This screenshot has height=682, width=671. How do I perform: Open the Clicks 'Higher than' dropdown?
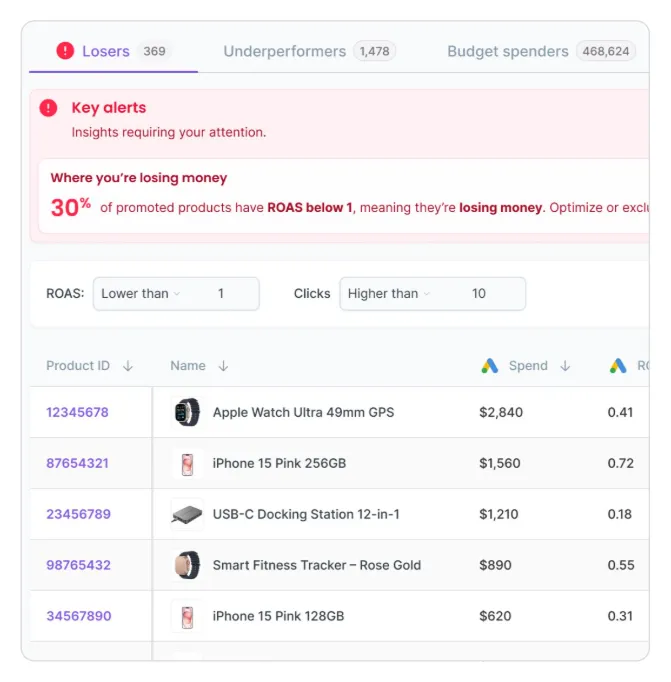point(389,294)
